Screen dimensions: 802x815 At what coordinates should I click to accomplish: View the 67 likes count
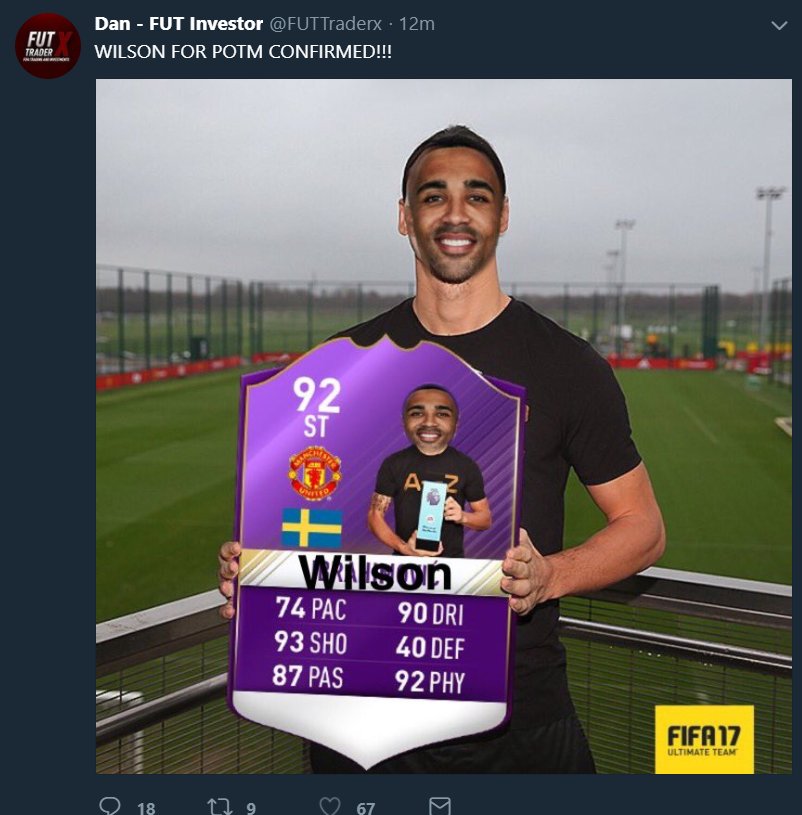[365, 808]
